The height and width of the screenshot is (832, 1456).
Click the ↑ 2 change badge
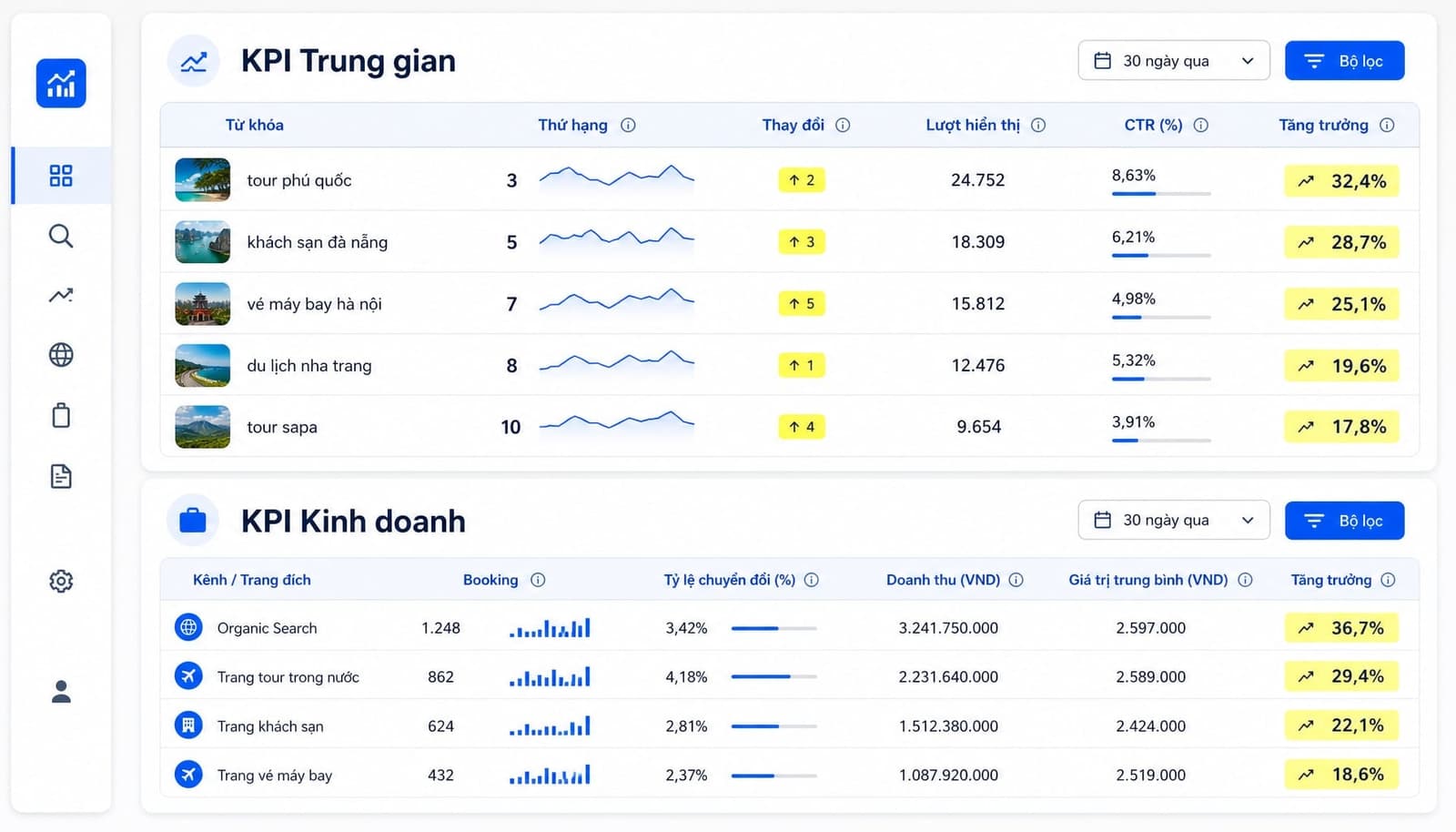coord(802,180)
